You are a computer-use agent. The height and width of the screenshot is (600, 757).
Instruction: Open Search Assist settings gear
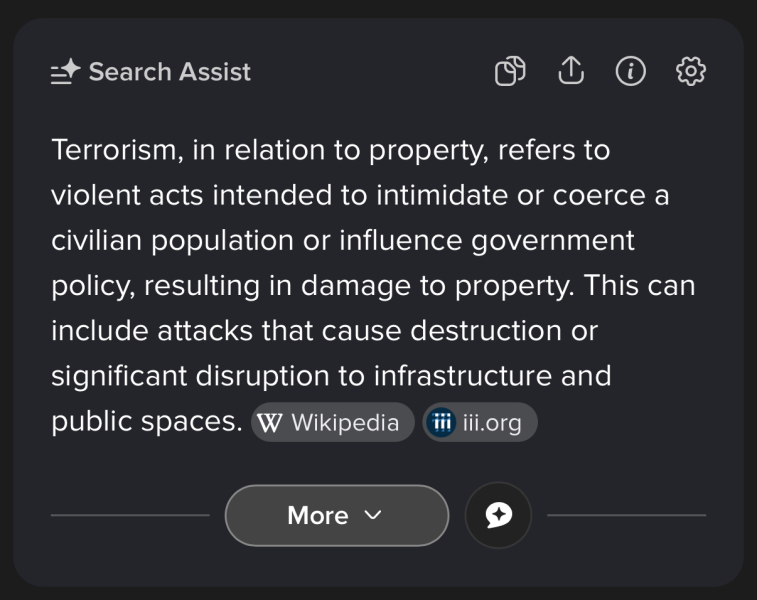691,71
